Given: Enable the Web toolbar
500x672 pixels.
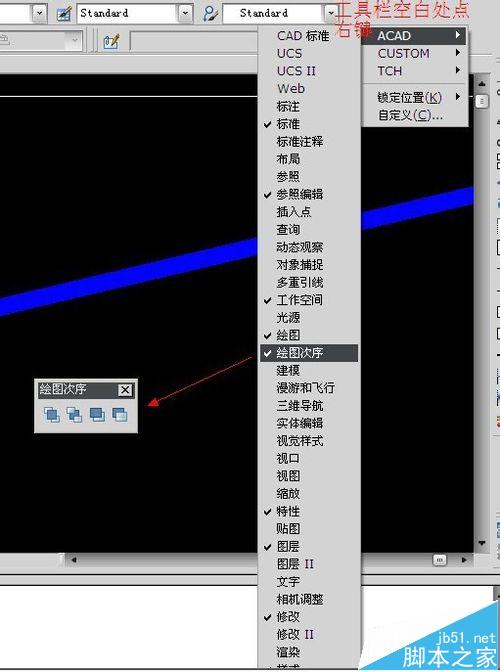Looking at the screenshot, I should pos(309,88).
